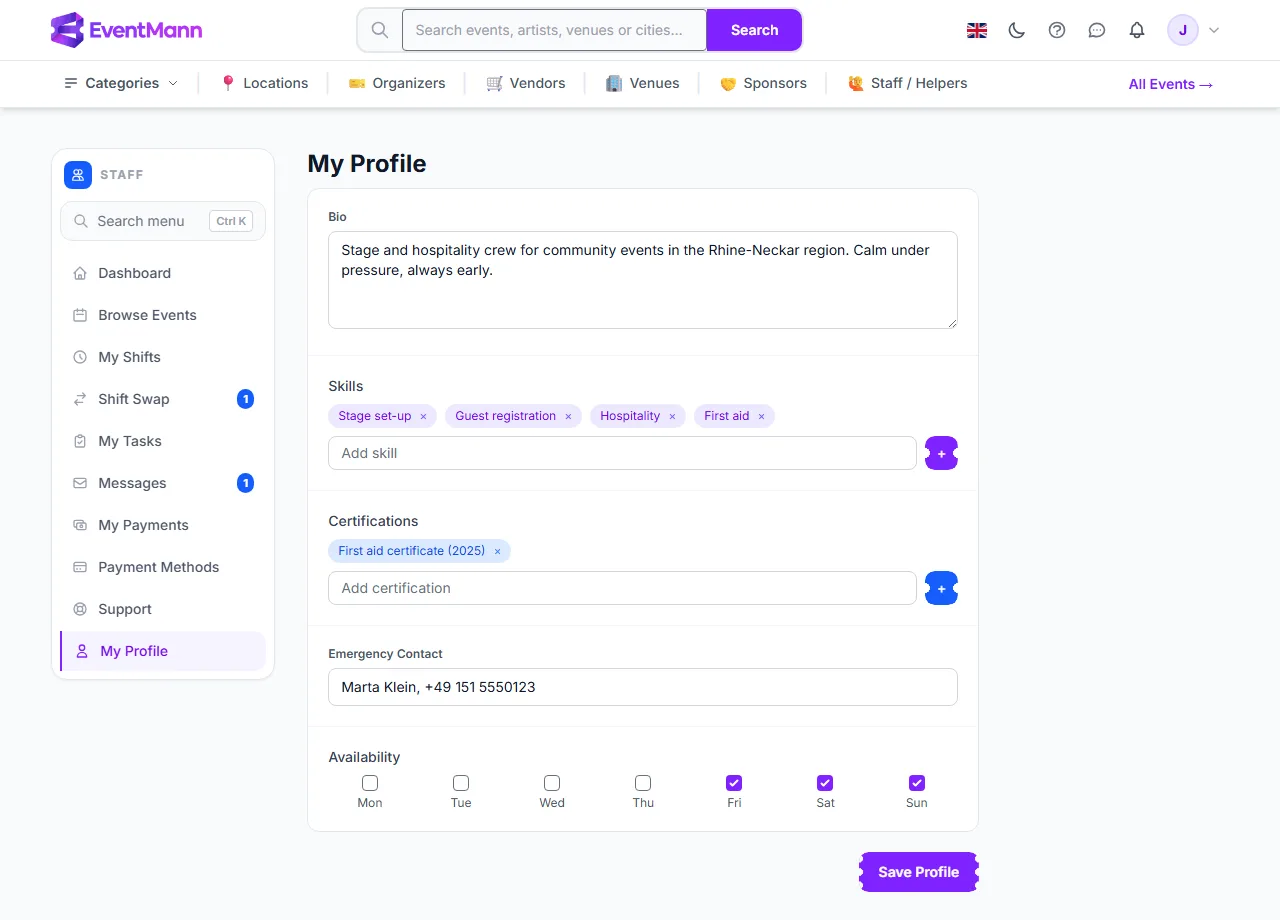Screen dimensions: 1280x920
Task: Expand the Categories dropdown
Action: click(121, 83)
